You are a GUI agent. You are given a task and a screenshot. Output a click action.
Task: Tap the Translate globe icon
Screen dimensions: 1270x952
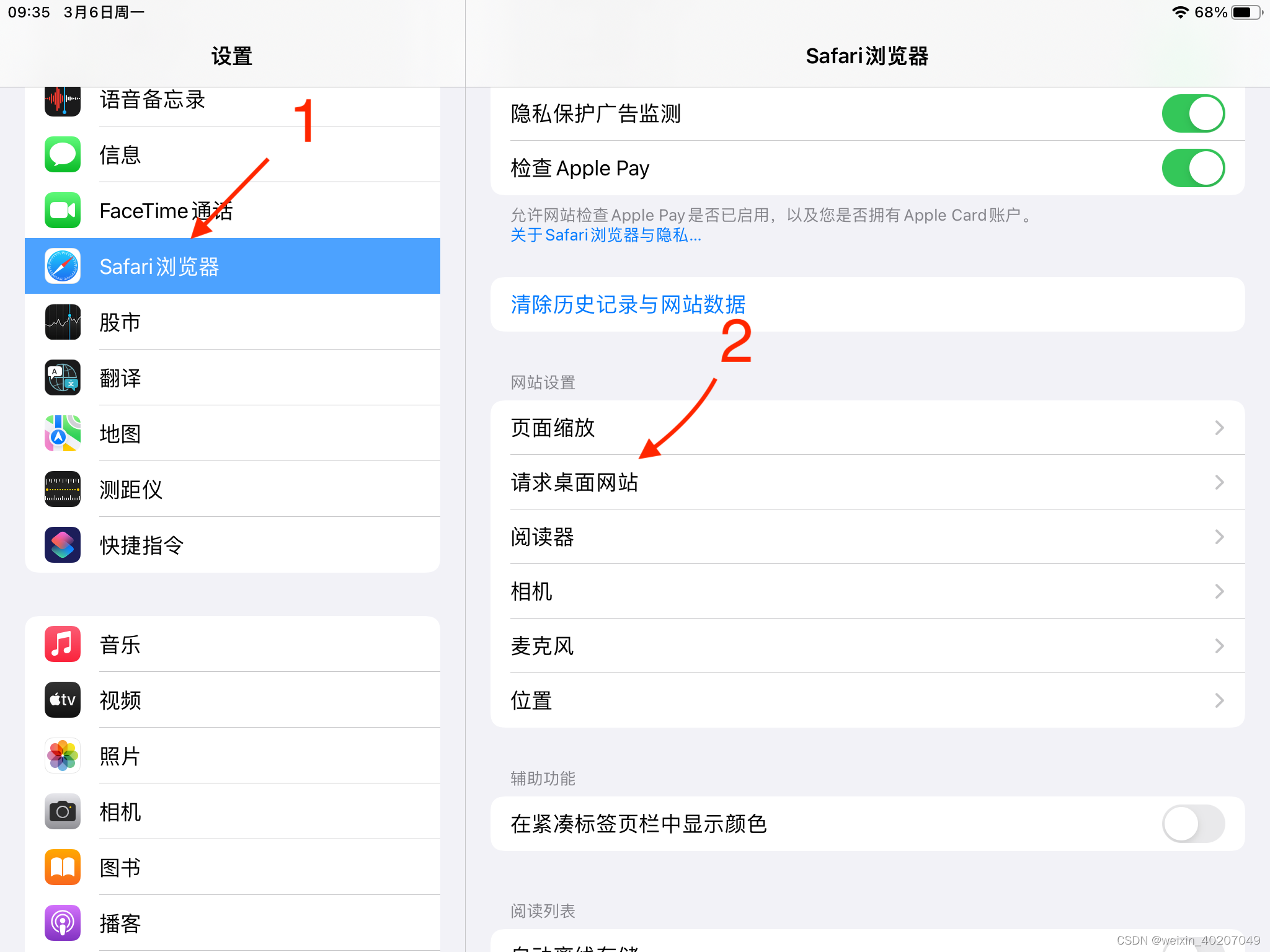pos(63,377)
